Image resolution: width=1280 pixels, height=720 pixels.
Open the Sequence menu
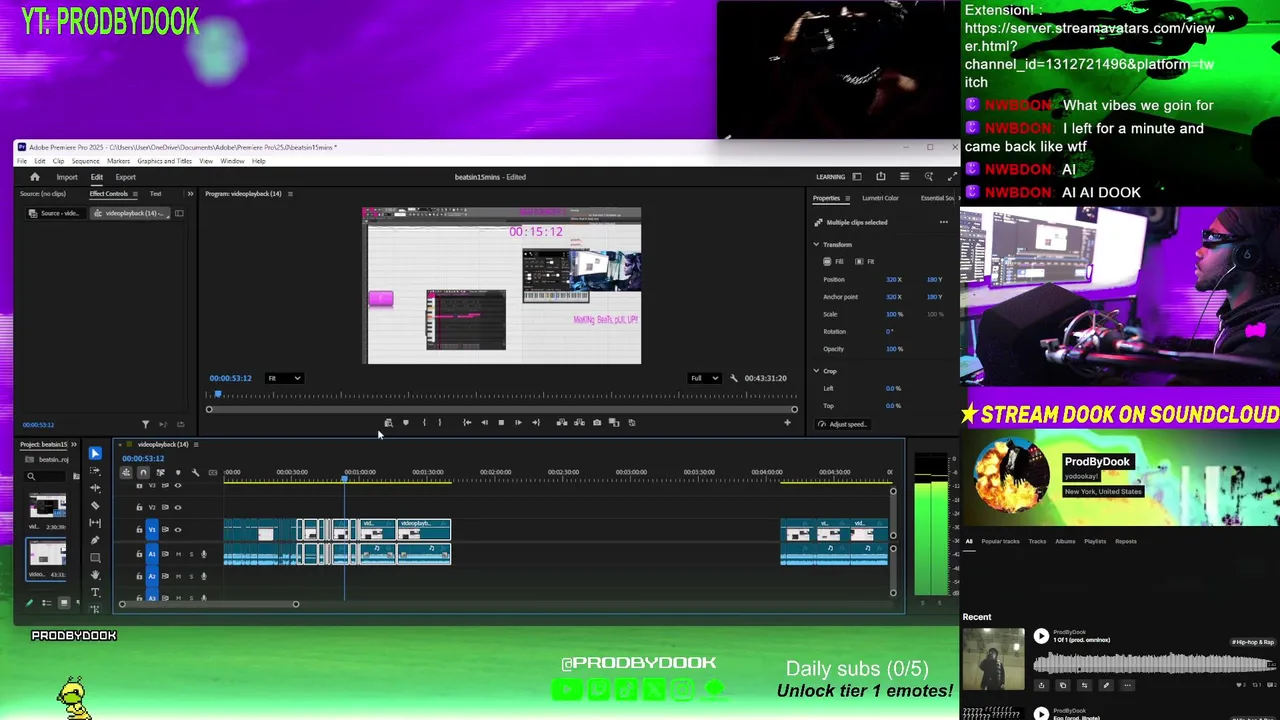[x=85, y=161]
